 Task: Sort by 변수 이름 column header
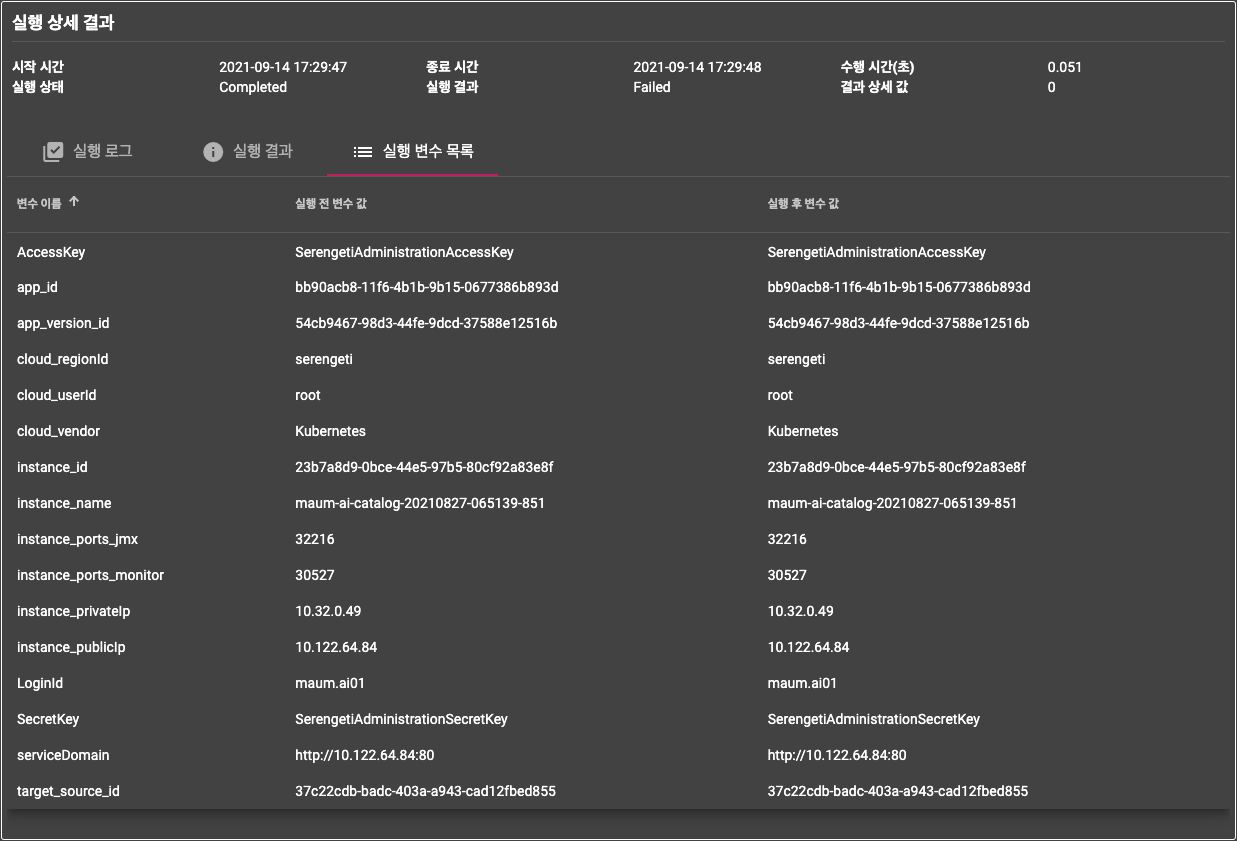click(x=39, y=203)
